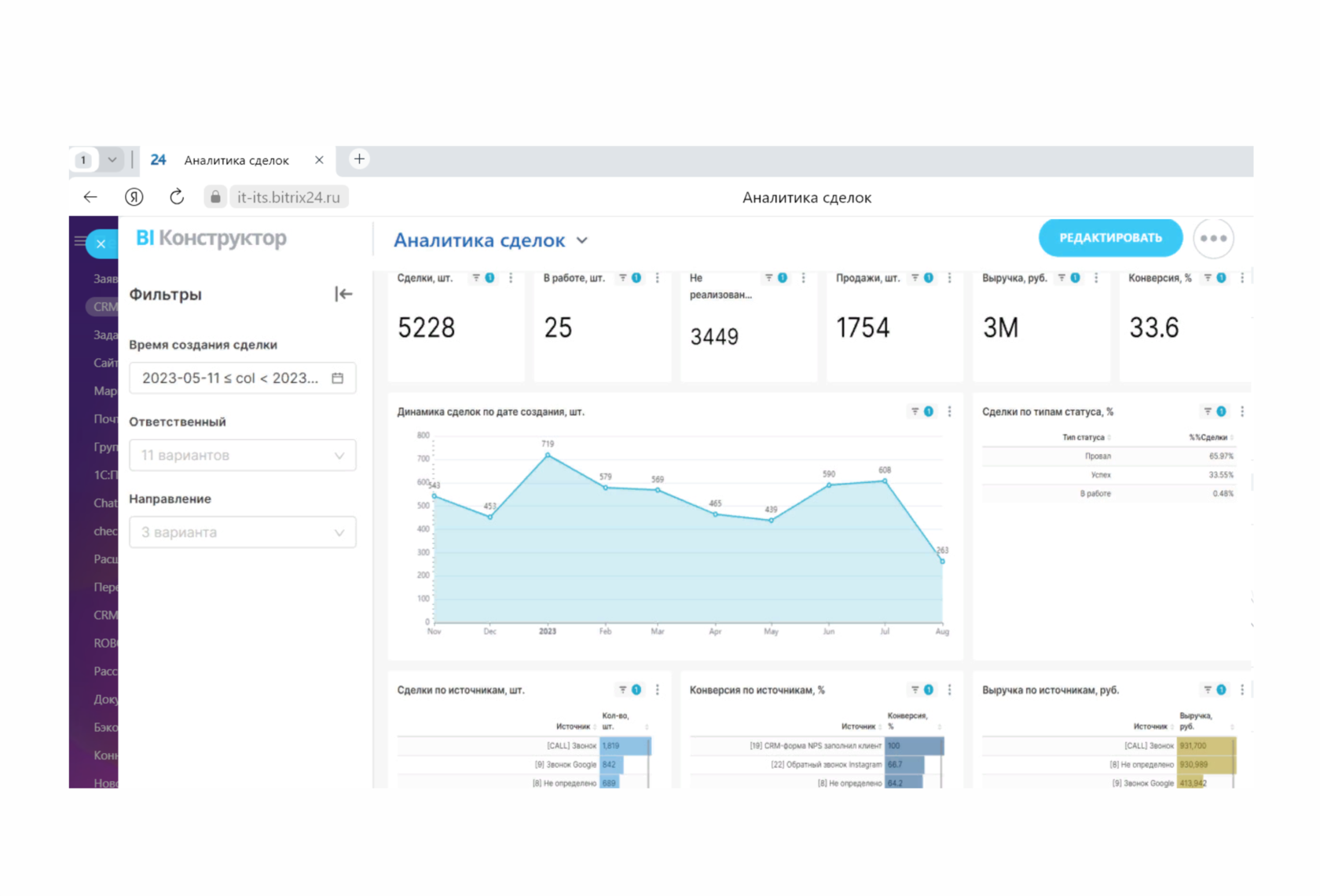The width and height of the screenshot is (1320, 896).
Task: Select the 719 peak data point
Action: [548, 455]
